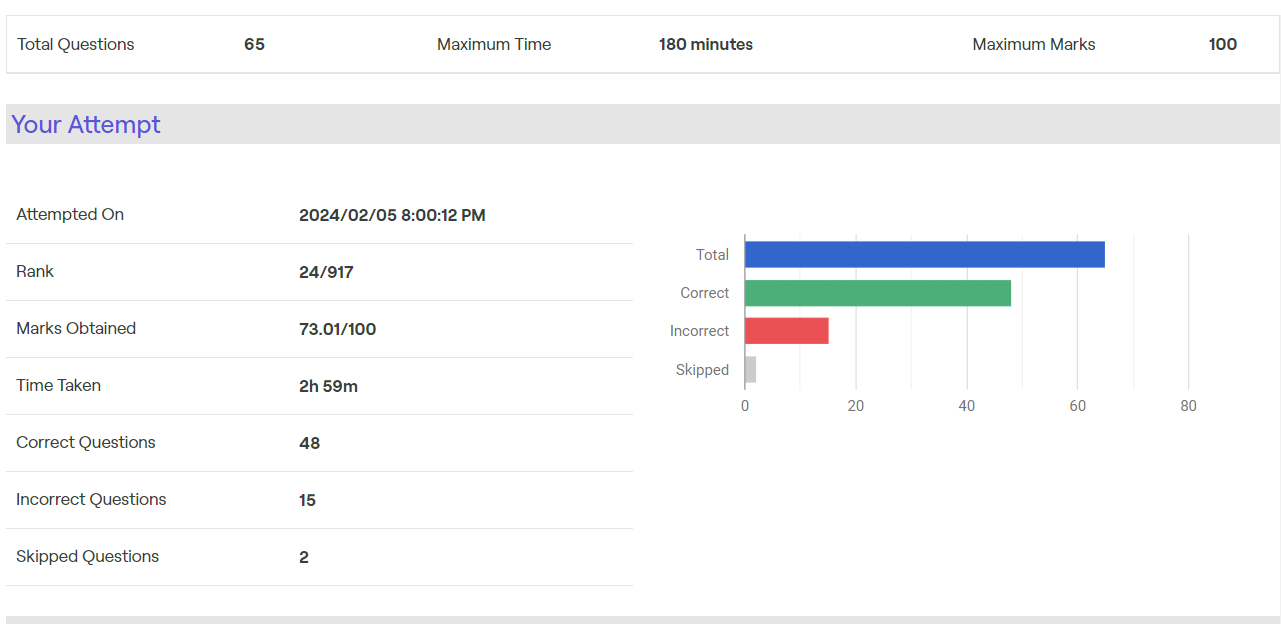Click the 'Marks Obtained' row label
Image resolution: width=1281 pixels, height=624 pixels.
pos(76,329)
